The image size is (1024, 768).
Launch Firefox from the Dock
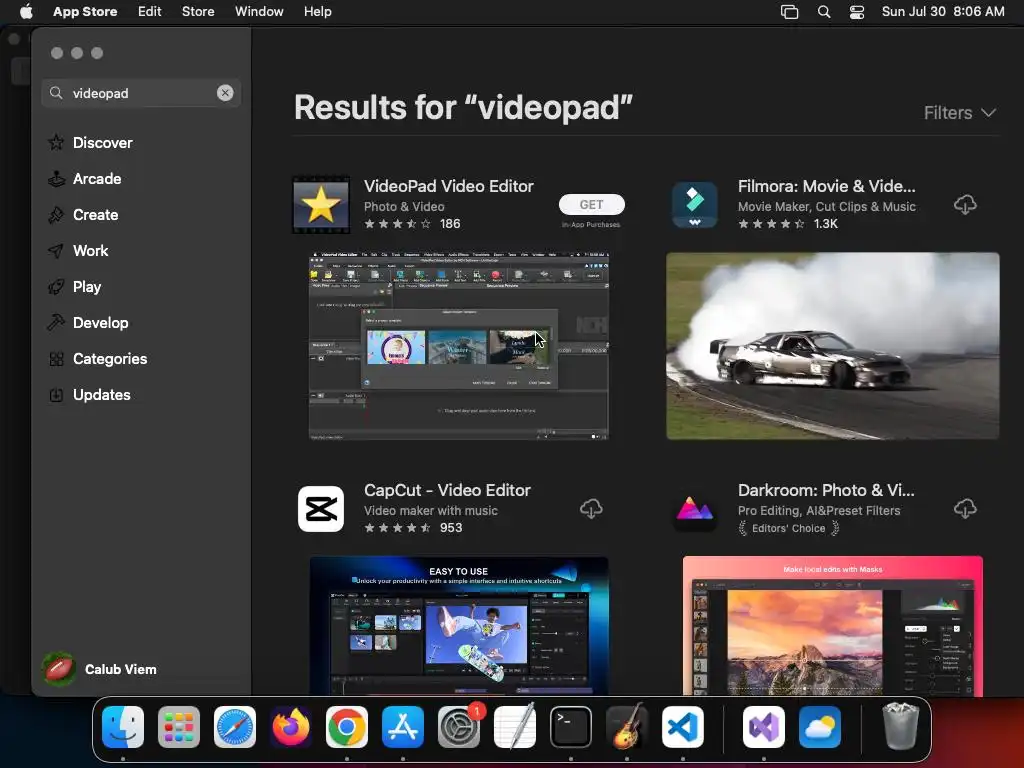click(x=291, y=727)
